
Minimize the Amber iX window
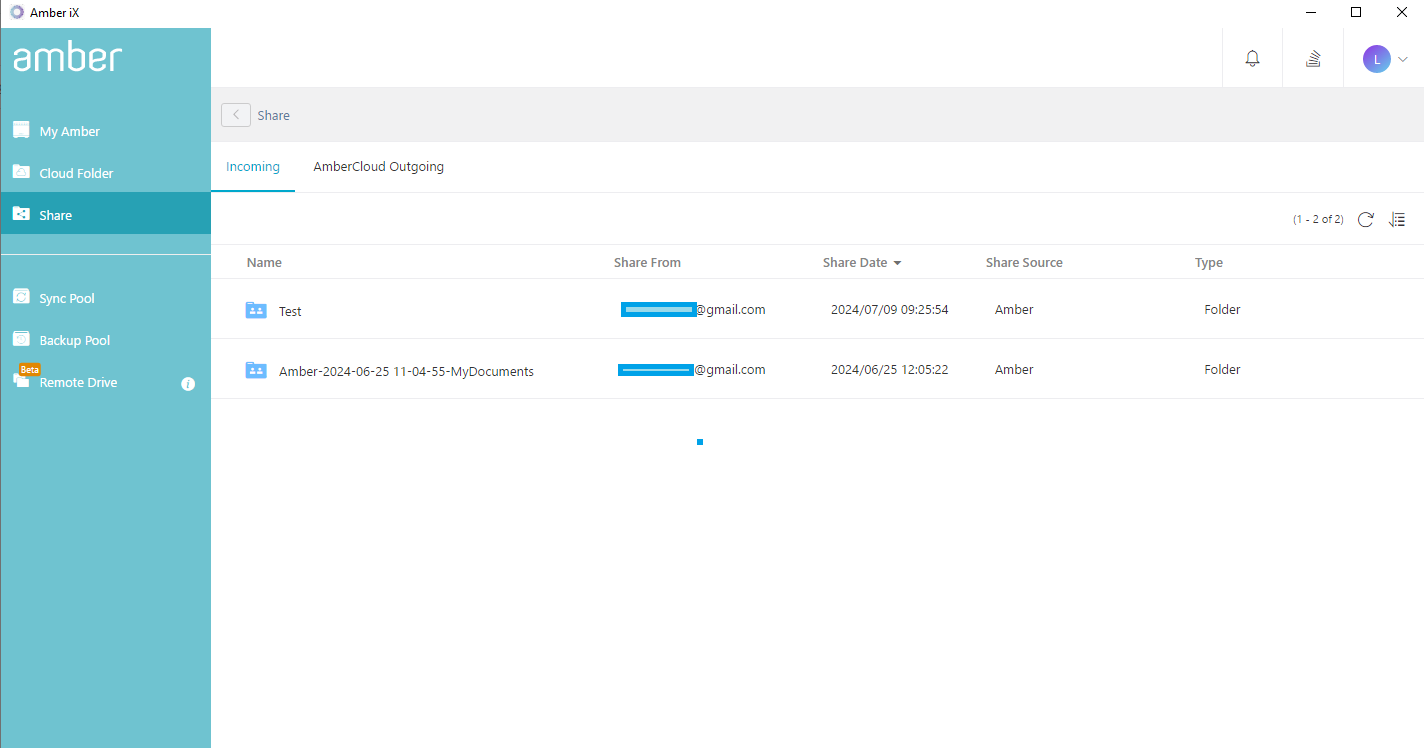tap(1310, 12)
